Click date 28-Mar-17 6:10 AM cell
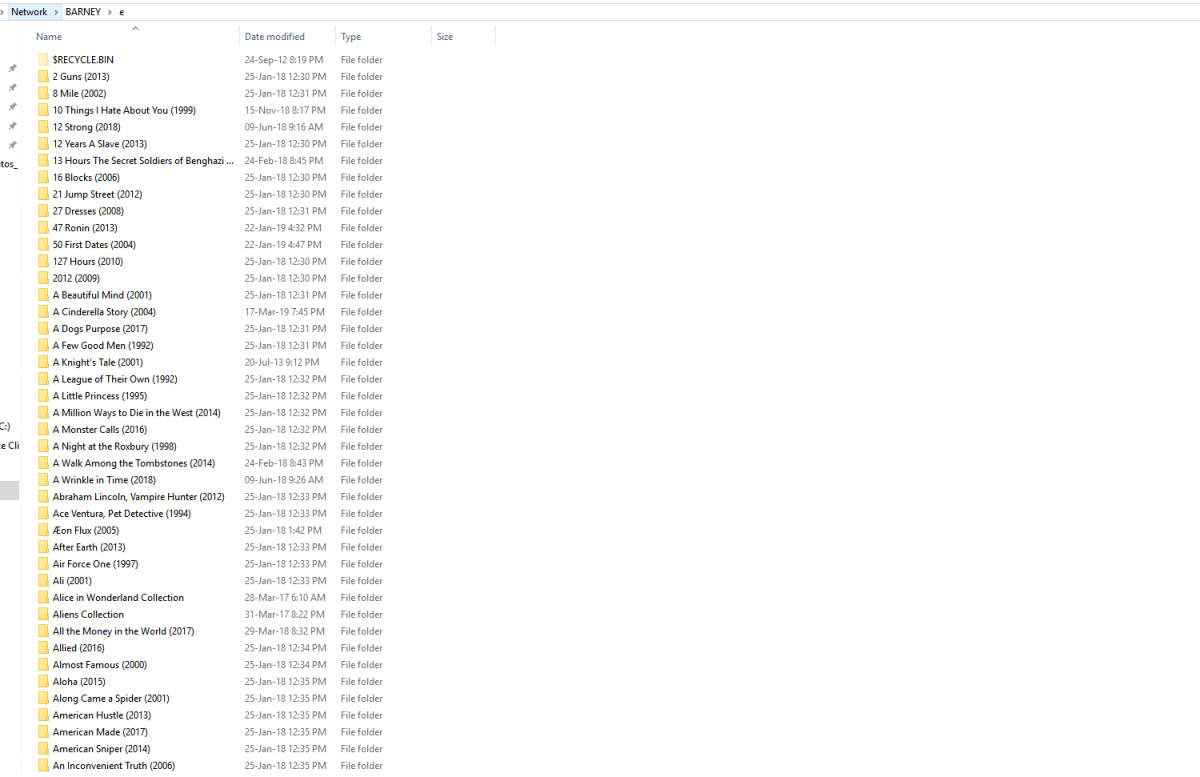Image resolution: width=1200 pixels, height=777 pixels. tap(285, 598)
